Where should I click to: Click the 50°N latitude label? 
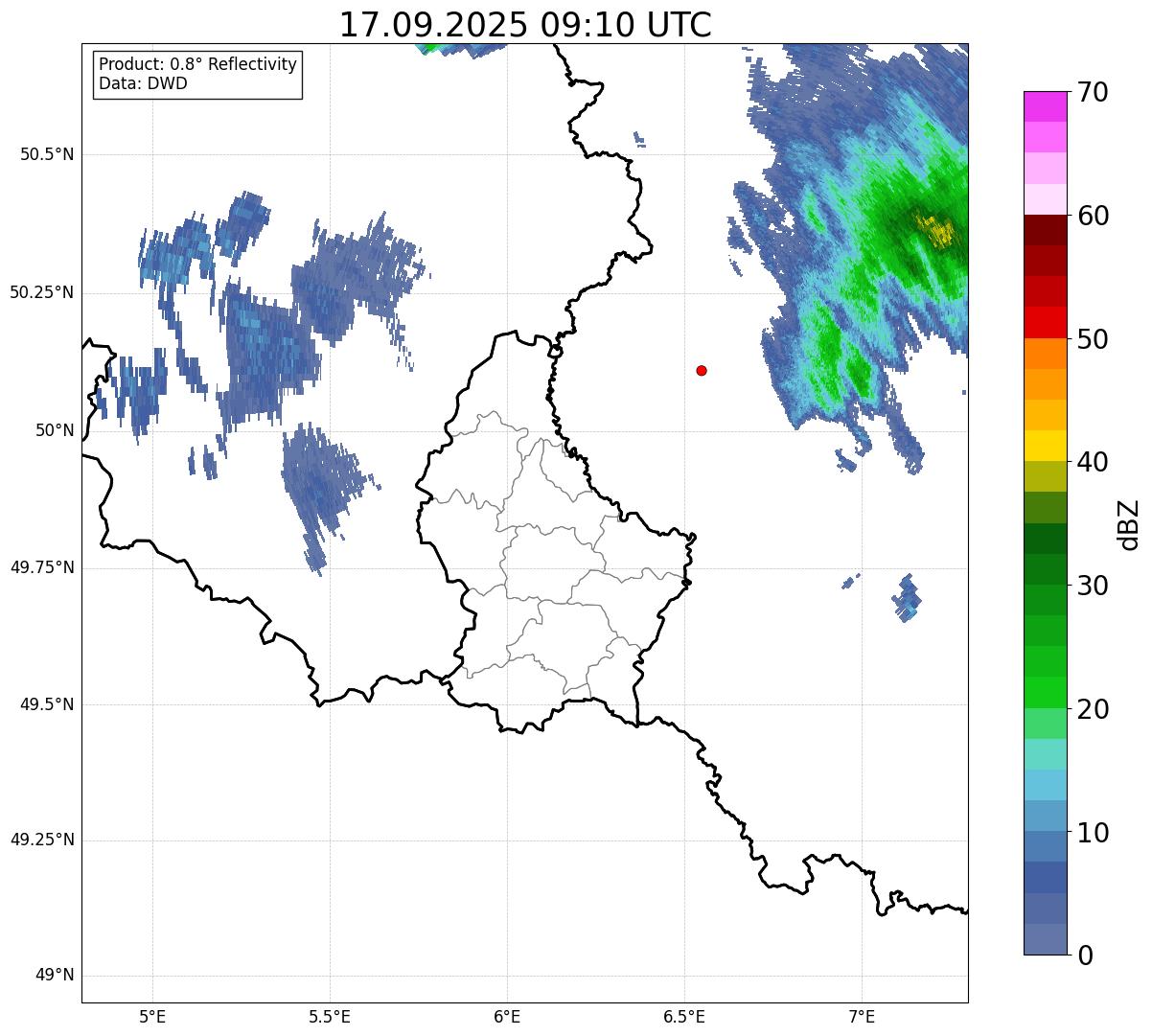click(54, 430)
